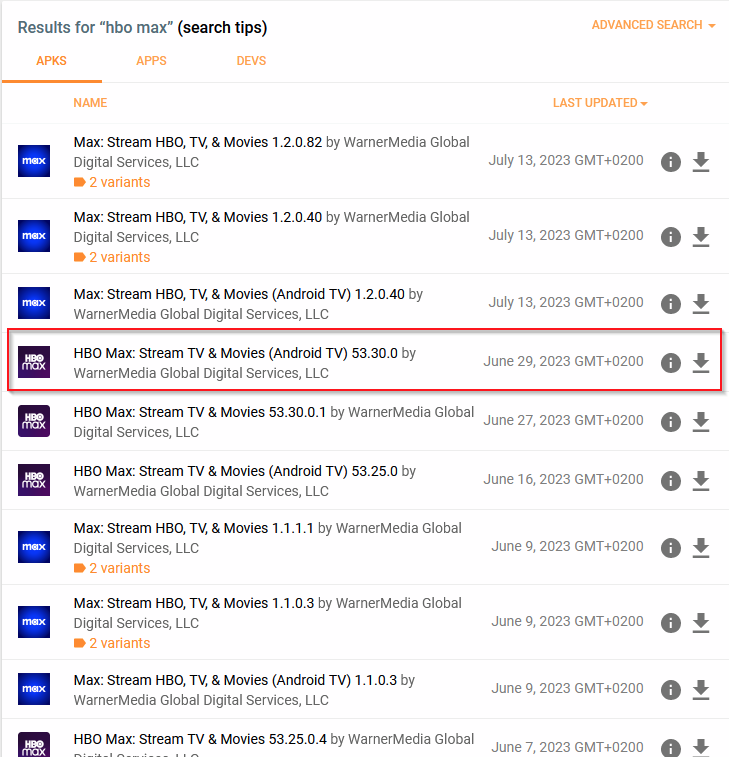Open the search tips link
729x757 pixels.
[x=222, y=28]
